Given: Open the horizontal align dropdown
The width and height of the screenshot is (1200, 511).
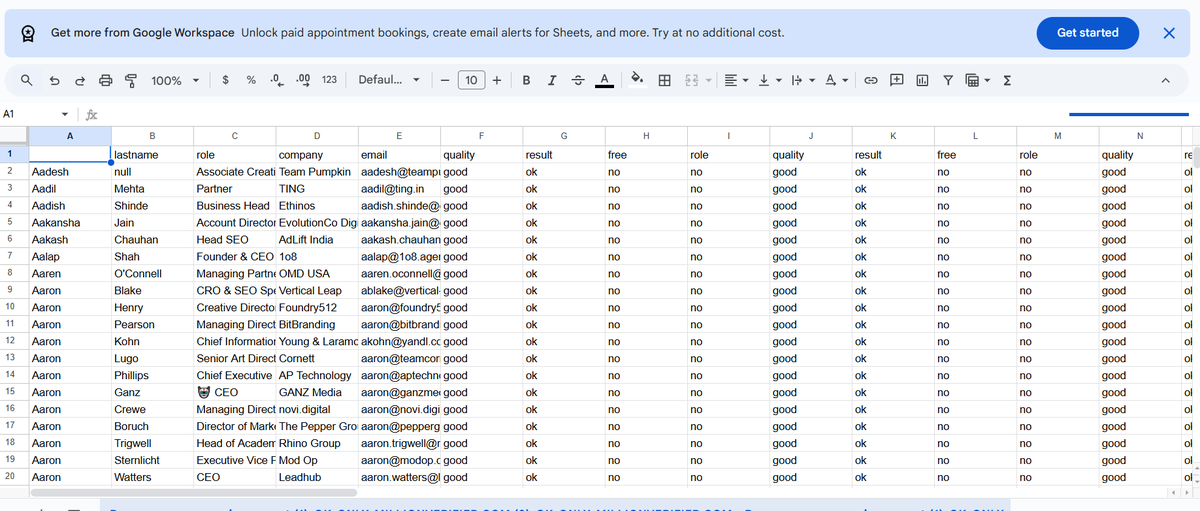Looking at the screenshot, I should 735,80.
